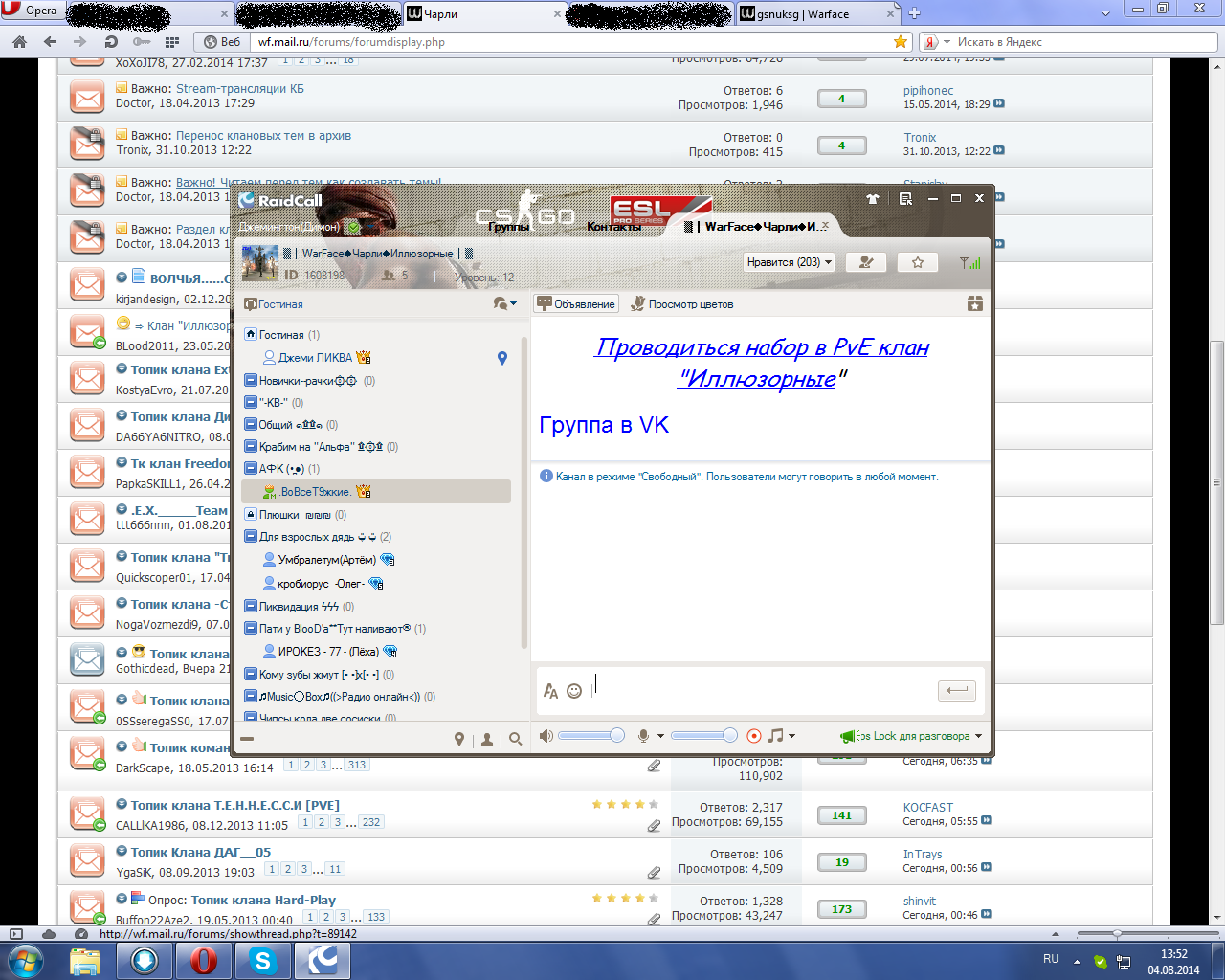Click in the RaidCall chat input field
The width and height of the screenshot is (1225, 980).
[763, 690]
